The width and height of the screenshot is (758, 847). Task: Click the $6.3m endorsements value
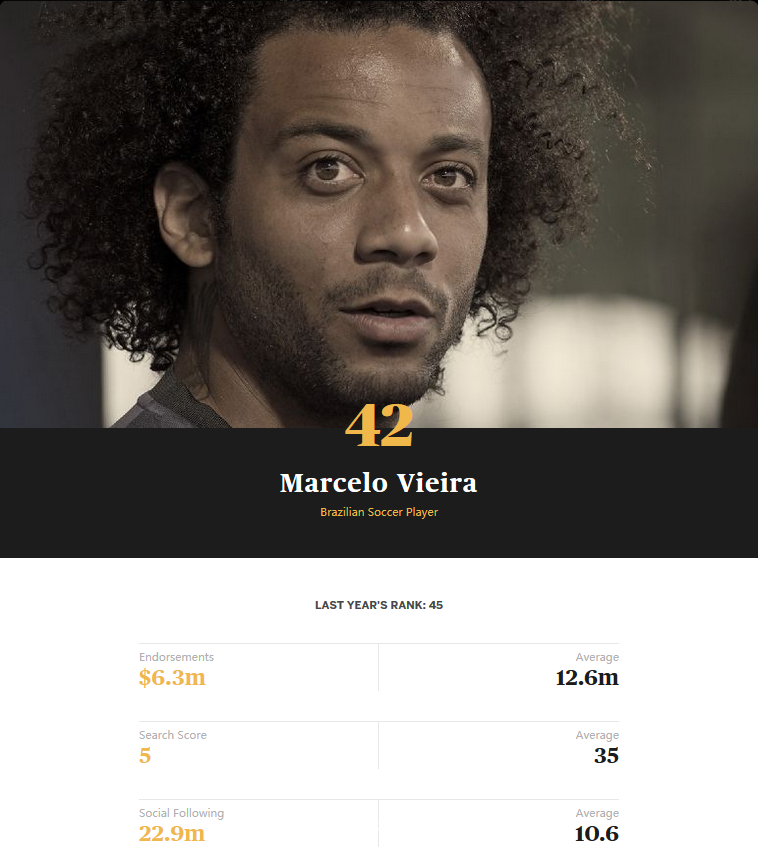[172, 677]
